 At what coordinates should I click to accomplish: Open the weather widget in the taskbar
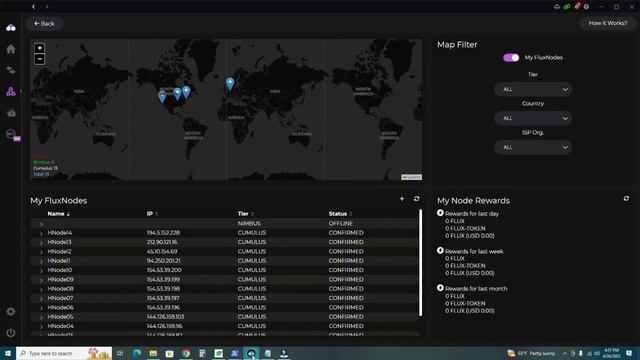pyautogui.click(x=531, y=353)
